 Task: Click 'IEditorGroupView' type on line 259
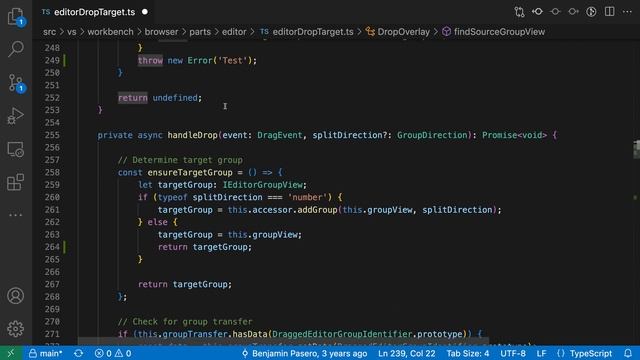click(x=262, y=185)
